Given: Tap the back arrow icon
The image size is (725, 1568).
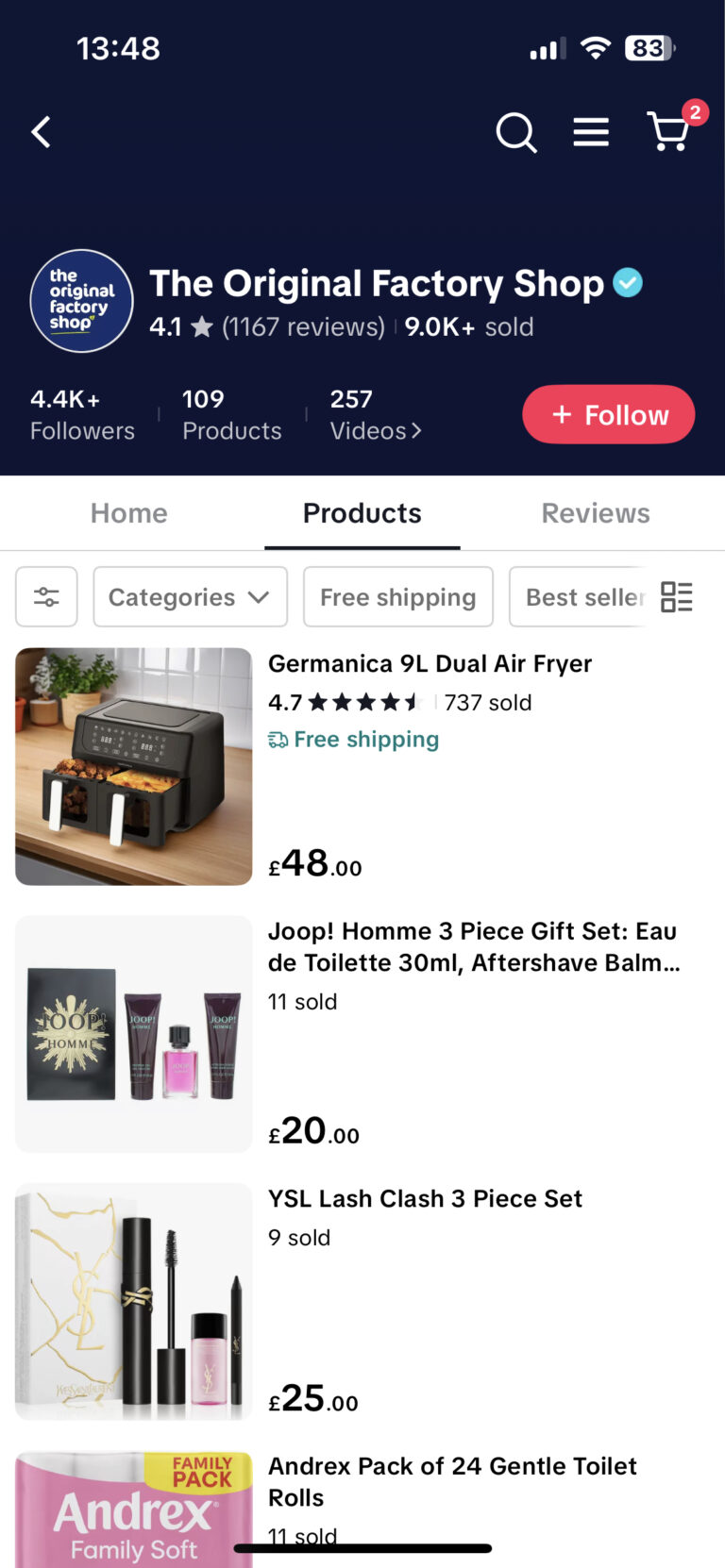Looking at the screenshot, I should point(42,132).
